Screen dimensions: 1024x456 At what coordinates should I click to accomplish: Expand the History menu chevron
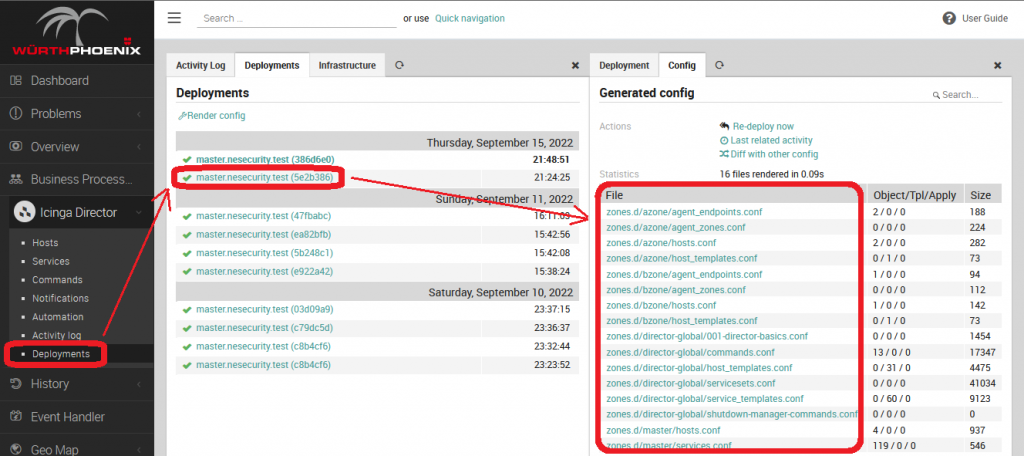coord(139,383)
